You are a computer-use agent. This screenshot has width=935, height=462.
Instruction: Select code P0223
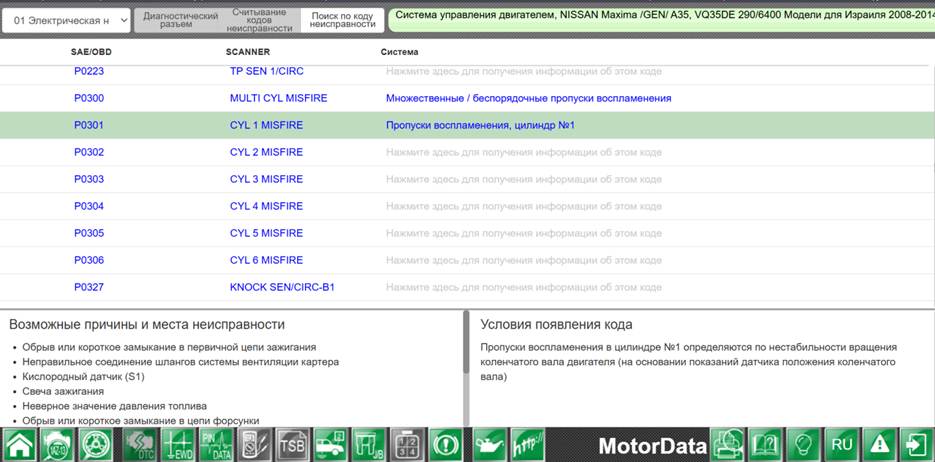(x=89, y=71)
